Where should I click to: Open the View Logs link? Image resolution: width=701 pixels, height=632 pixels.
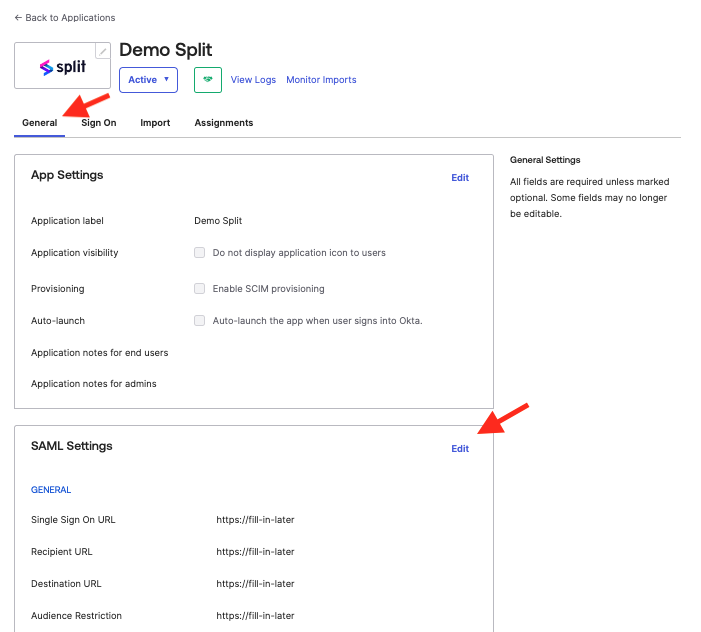[x=253, y=80]
